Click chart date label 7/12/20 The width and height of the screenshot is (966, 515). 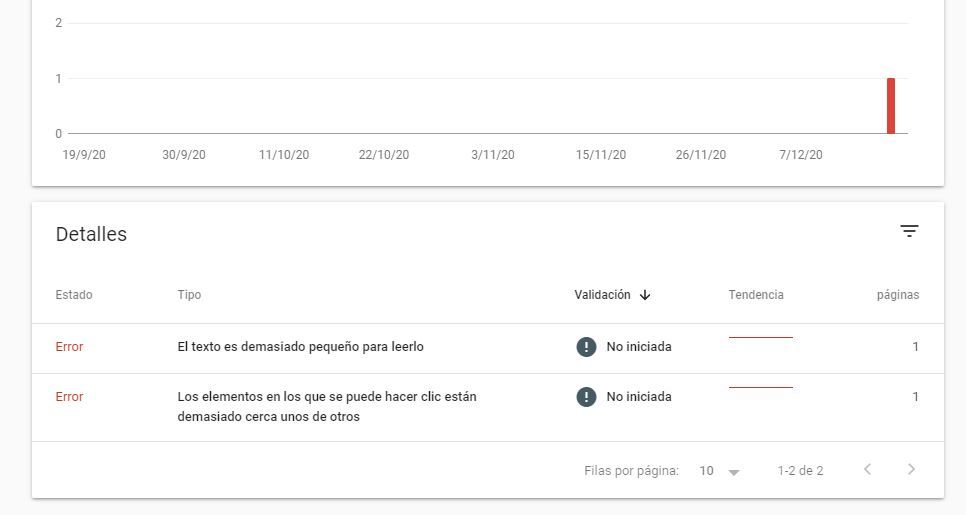pyautogui.click(x=801, y=155)
